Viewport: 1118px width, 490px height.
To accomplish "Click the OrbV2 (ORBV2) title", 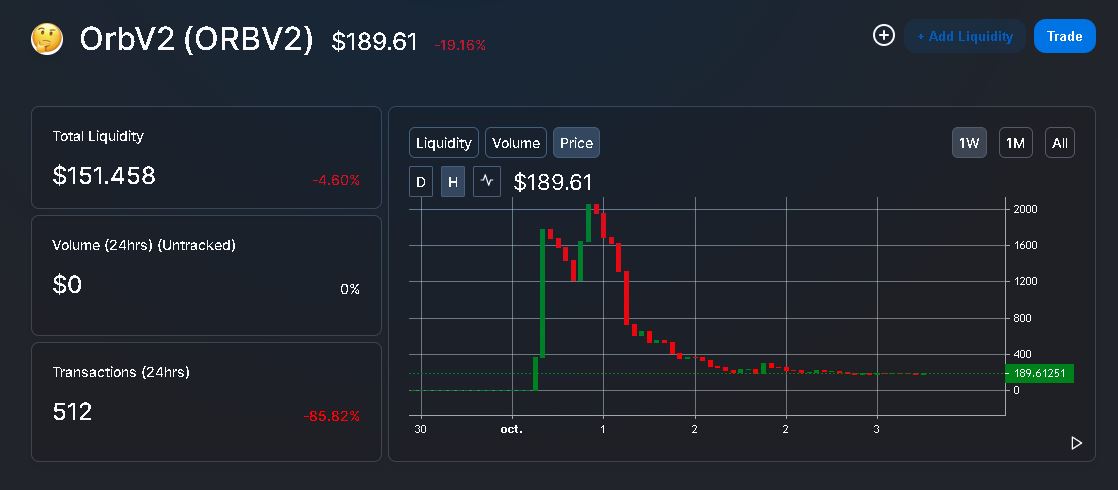I will (x=196, y=40).
